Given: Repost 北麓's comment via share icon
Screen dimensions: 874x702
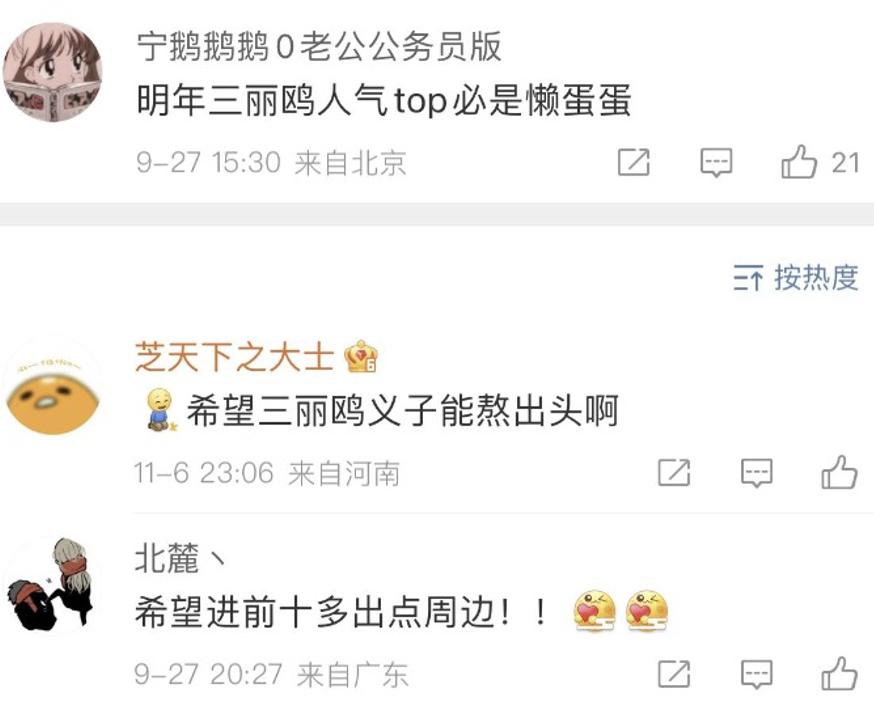Looking at the screenshot, I should point(674,674).
